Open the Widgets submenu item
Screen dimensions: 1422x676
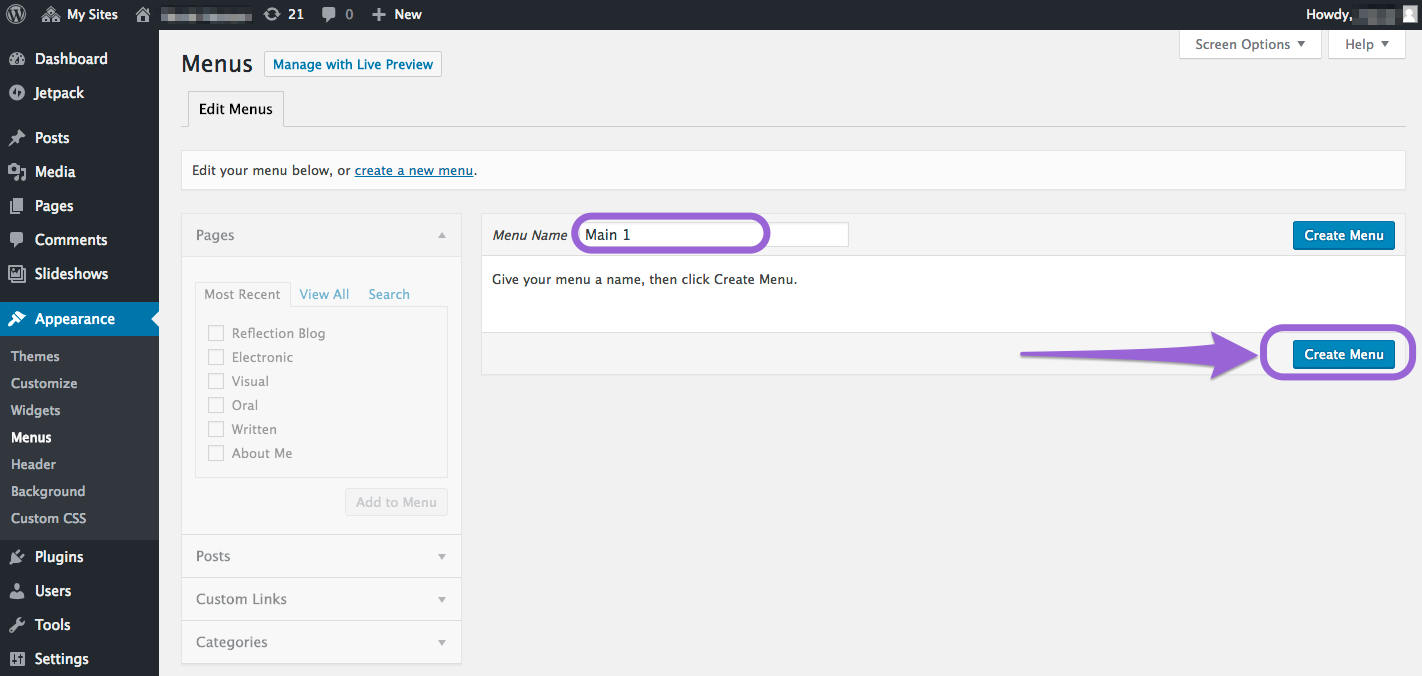35,410
